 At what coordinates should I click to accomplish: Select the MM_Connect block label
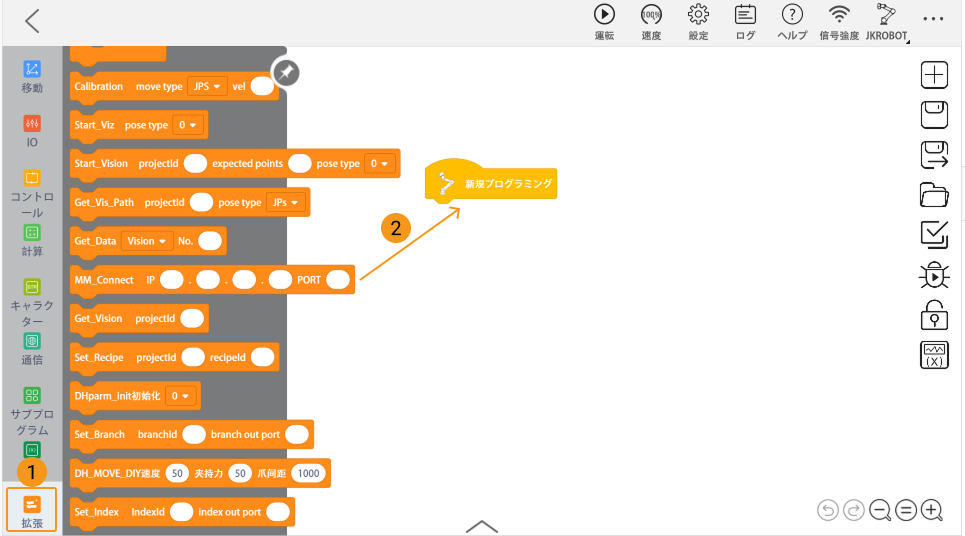point(104,280)
